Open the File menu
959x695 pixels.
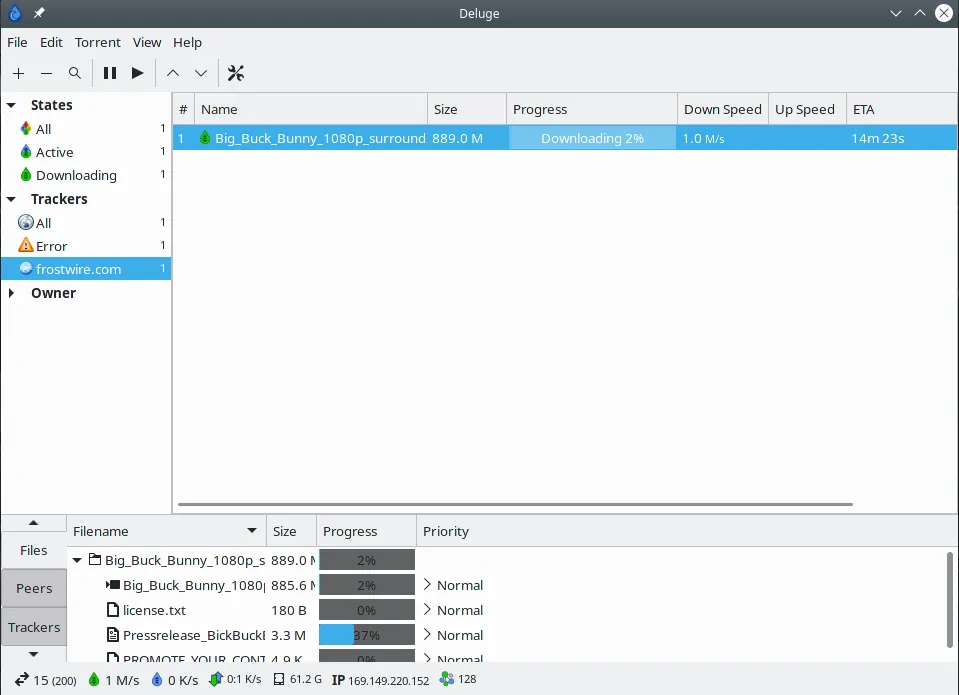coord(17,42)
